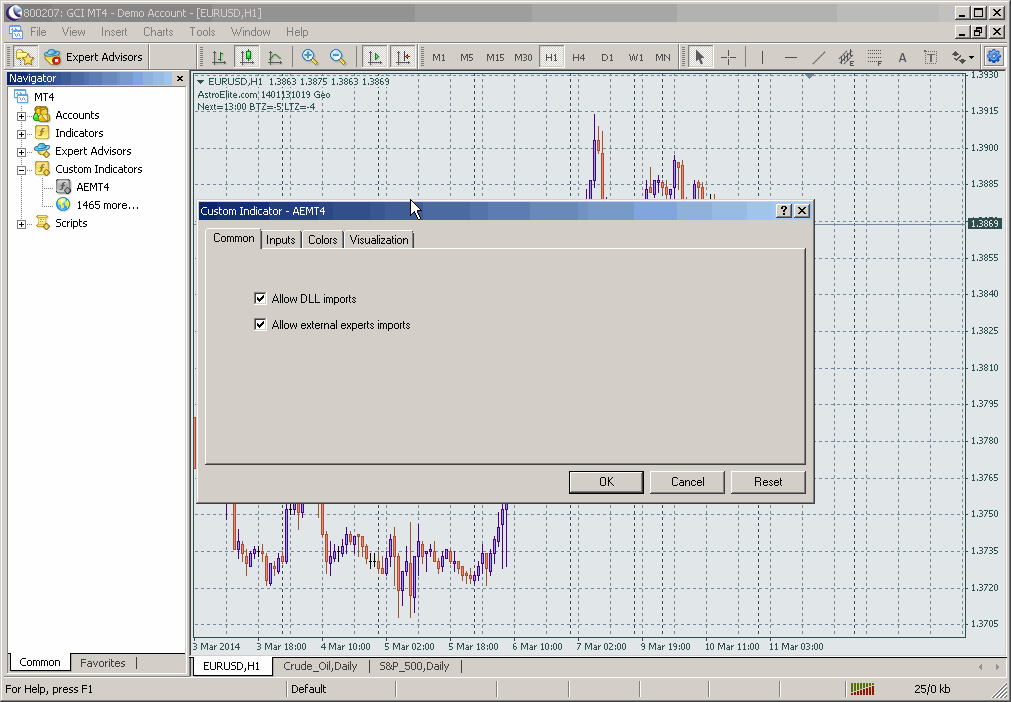Image resolution: width=1011 pixels, height=702 pixels.
Task: Select the crosshair tool
Action: (729, 57)
